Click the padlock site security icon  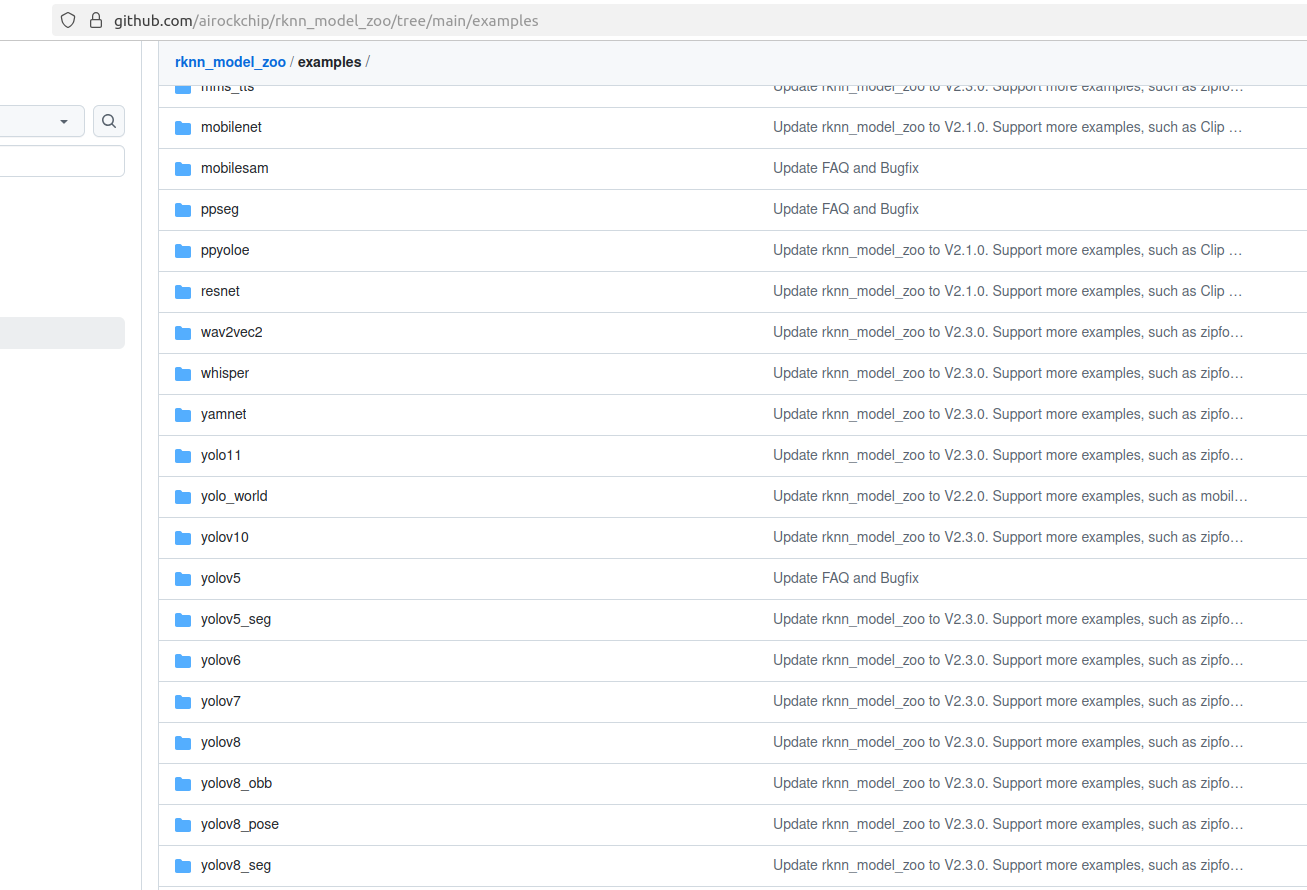(96, 20)
